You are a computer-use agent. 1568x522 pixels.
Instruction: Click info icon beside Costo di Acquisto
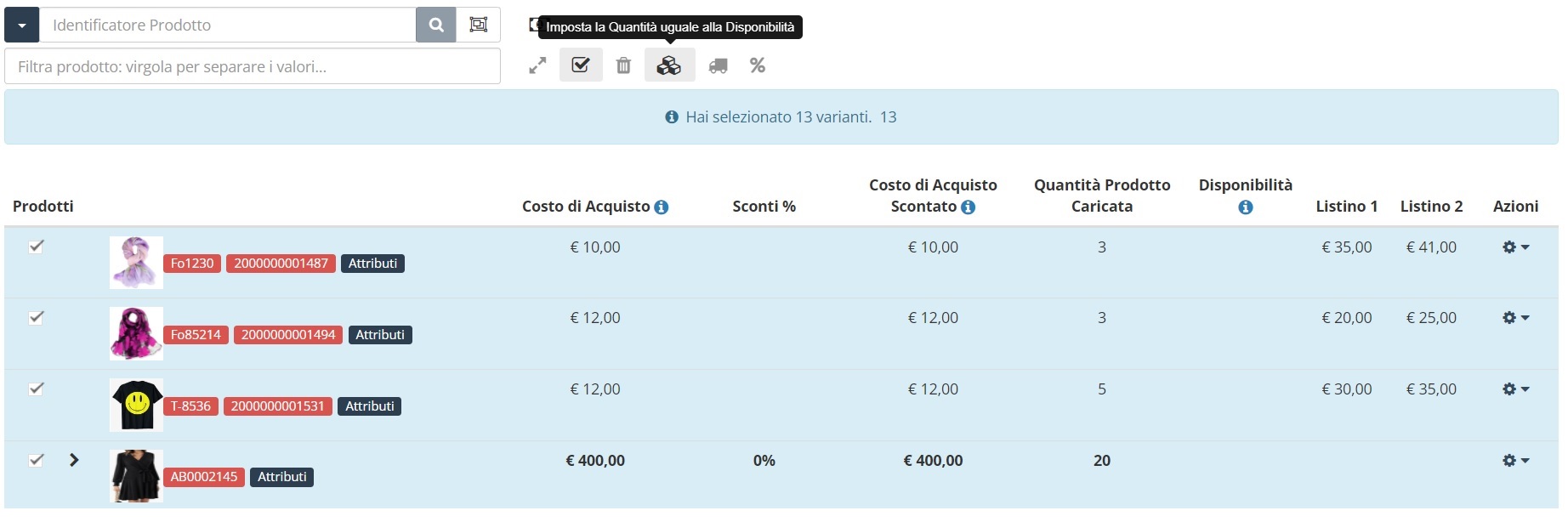coord(662,207)
